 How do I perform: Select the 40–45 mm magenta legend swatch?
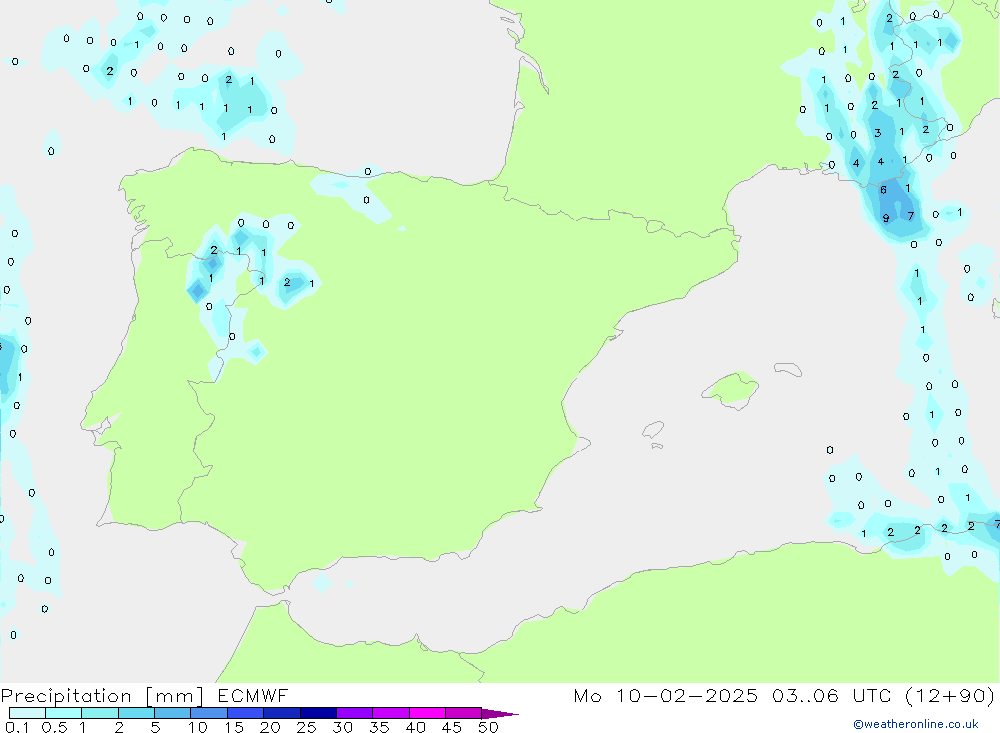[x=427, y=713]
